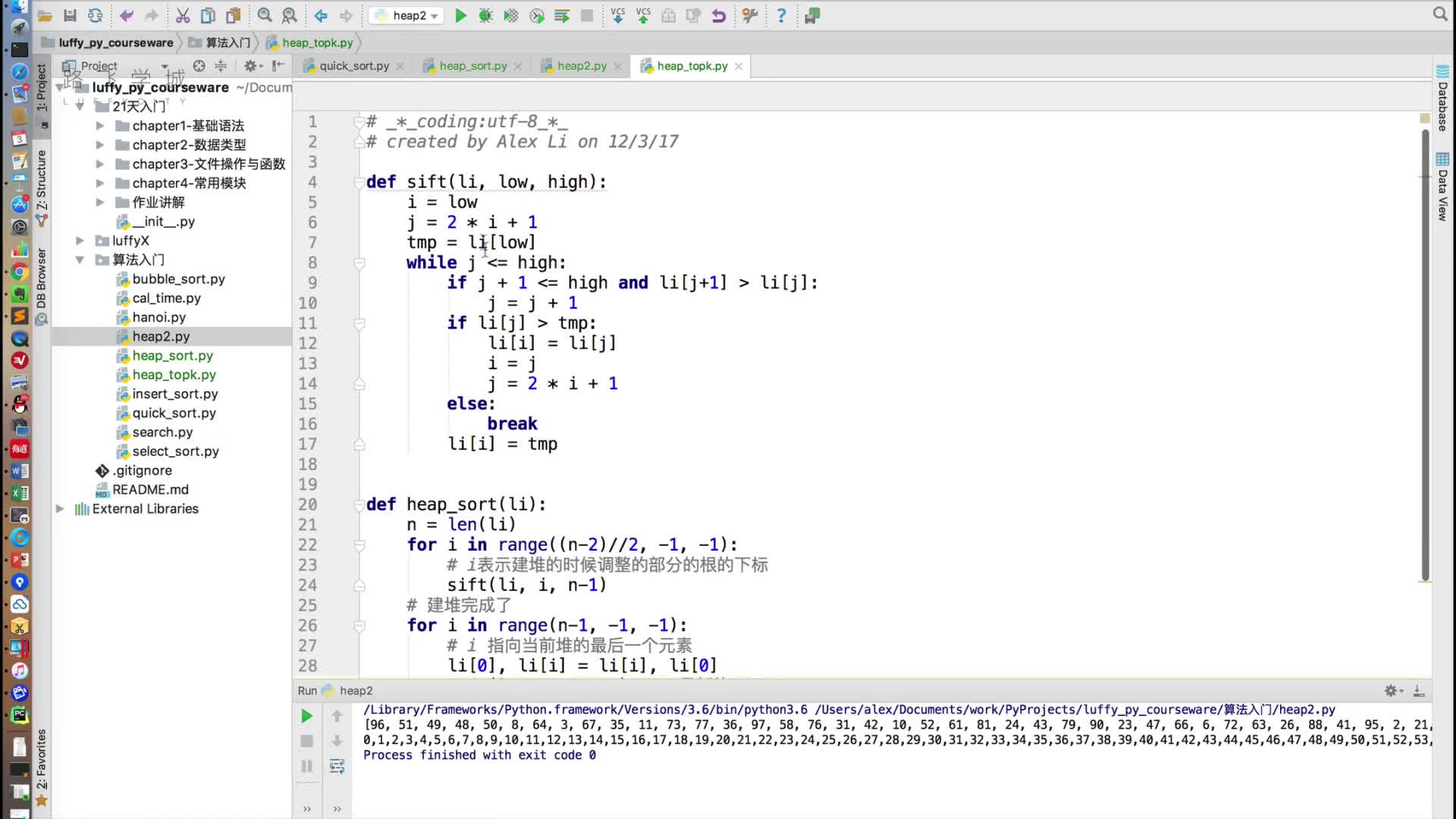This screenshot has height=819, width=1456.
Task: Open Help via the question mark icon
Action: pos(781,15)
